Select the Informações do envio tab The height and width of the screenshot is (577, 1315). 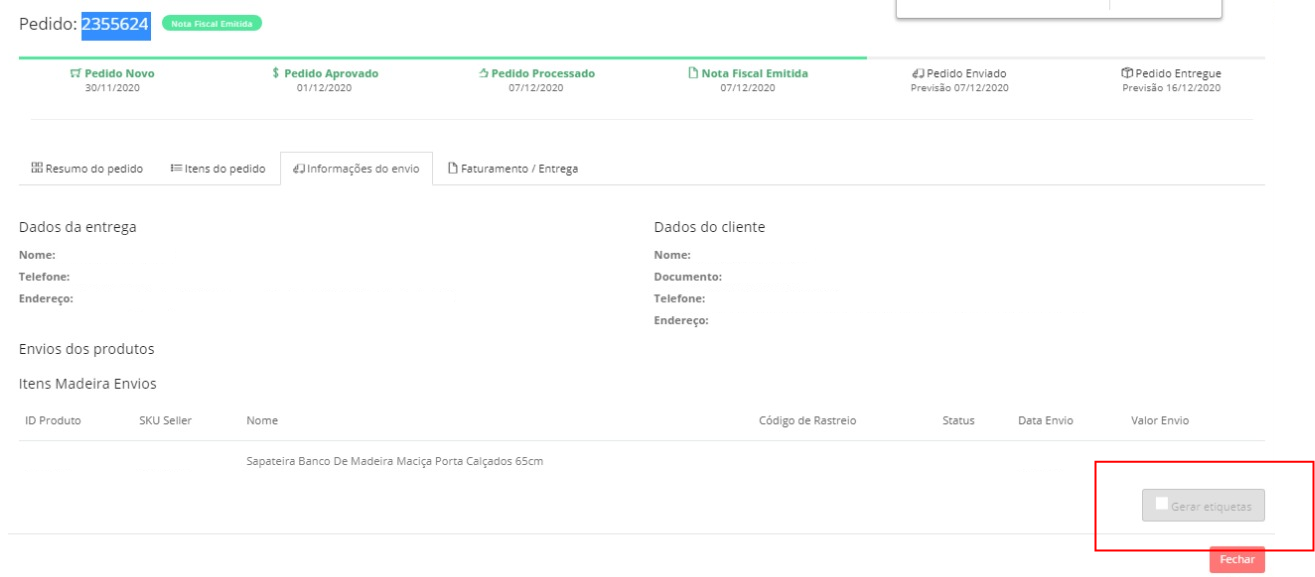tap(356, 168)
